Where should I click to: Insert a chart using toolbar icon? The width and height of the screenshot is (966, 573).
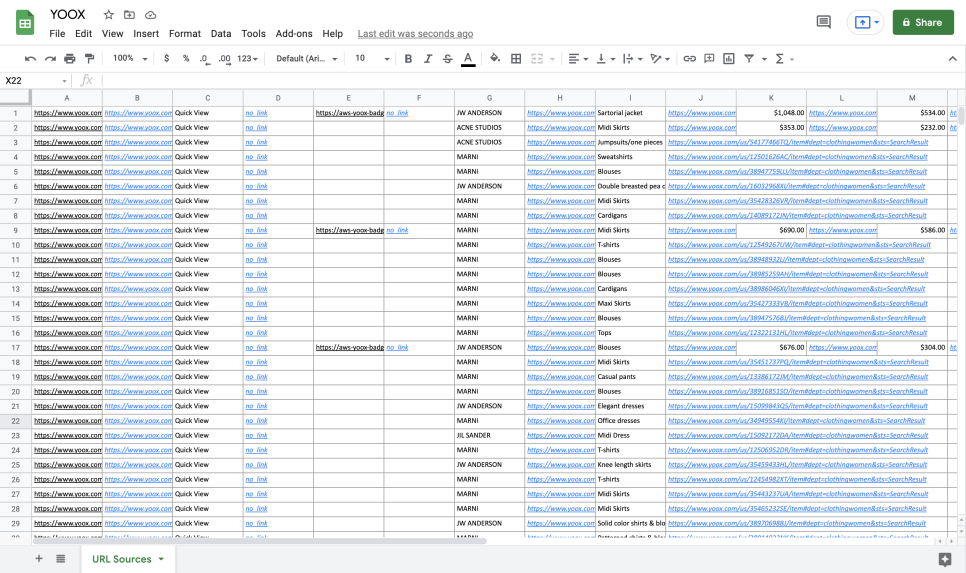[x=729, y=59]
